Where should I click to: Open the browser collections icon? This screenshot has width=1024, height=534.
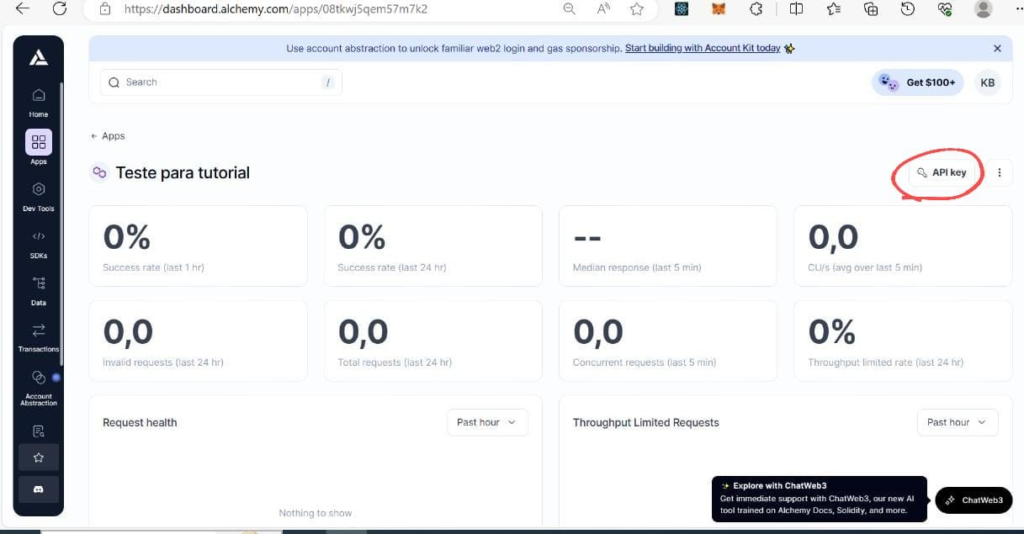871,8
